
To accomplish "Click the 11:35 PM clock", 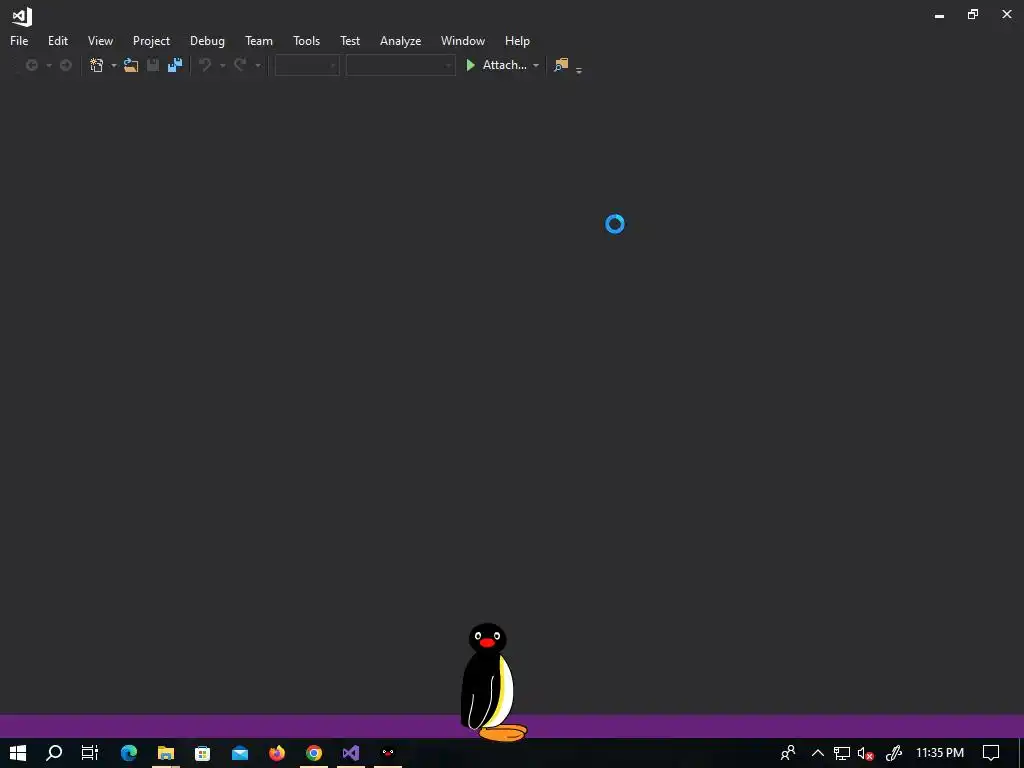I will [940, 753].
